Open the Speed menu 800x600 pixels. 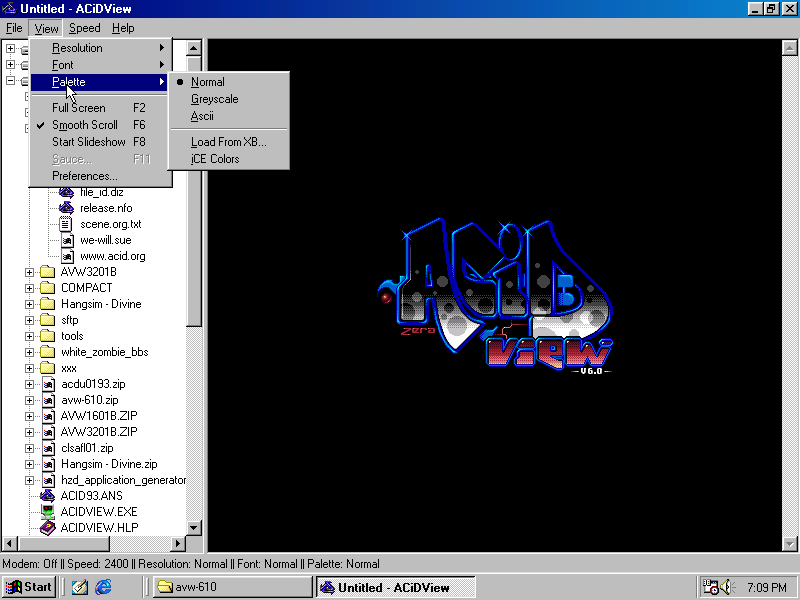(84, 28)
